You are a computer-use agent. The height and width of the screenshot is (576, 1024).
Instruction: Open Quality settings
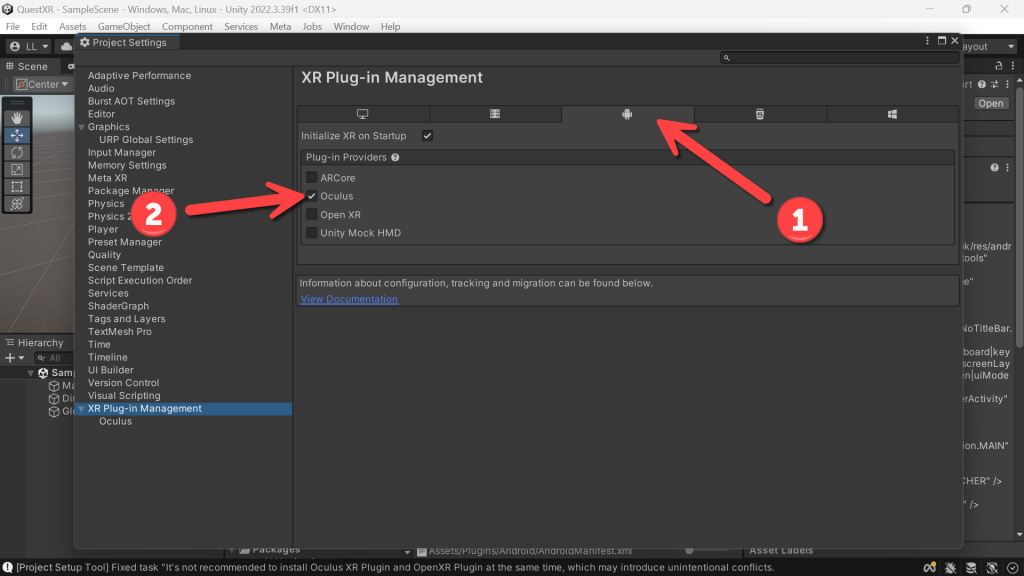coord(104,255)
